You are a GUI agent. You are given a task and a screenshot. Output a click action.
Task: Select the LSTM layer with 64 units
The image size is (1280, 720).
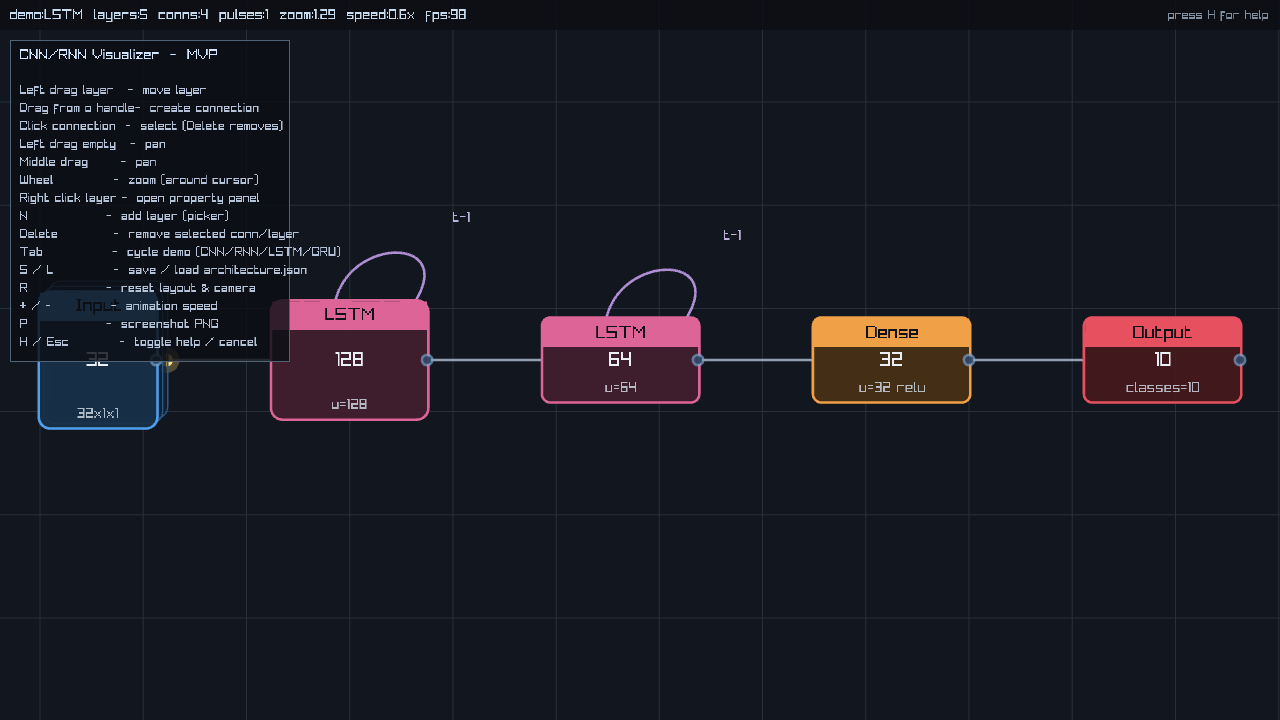[620, 360]
